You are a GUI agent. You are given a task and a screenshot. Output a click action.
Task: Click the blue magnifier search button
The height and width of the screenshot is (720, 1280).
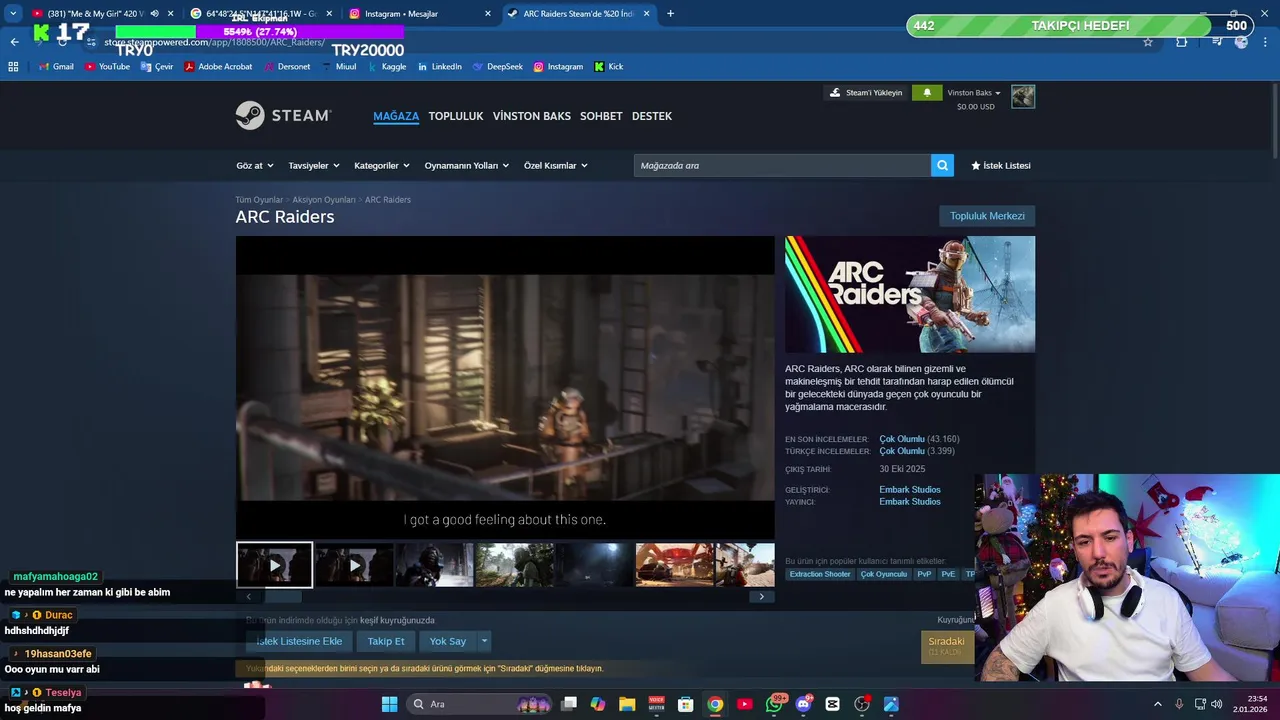[x=942, y=166]
